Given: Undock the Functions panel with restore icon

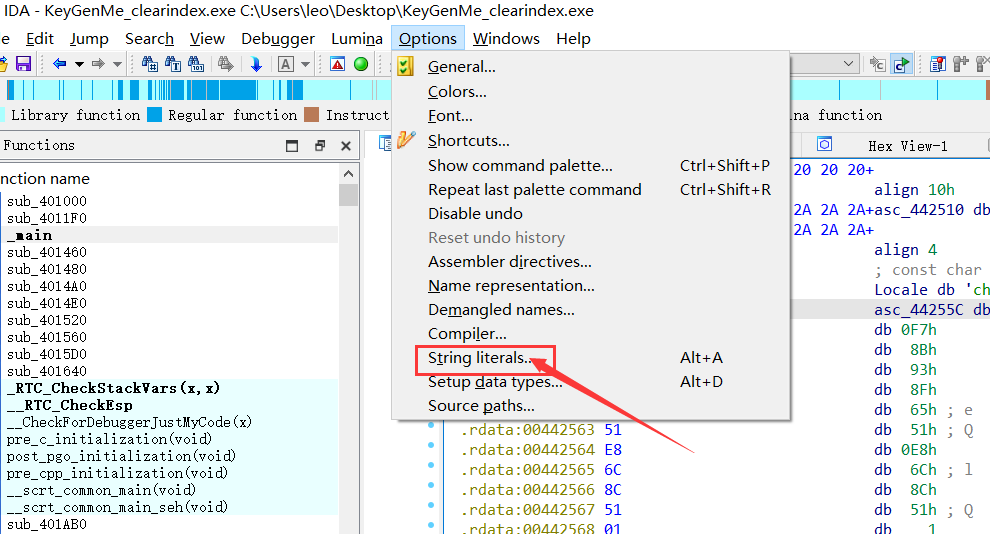Looking at the screenshot, I should (320, 146).
